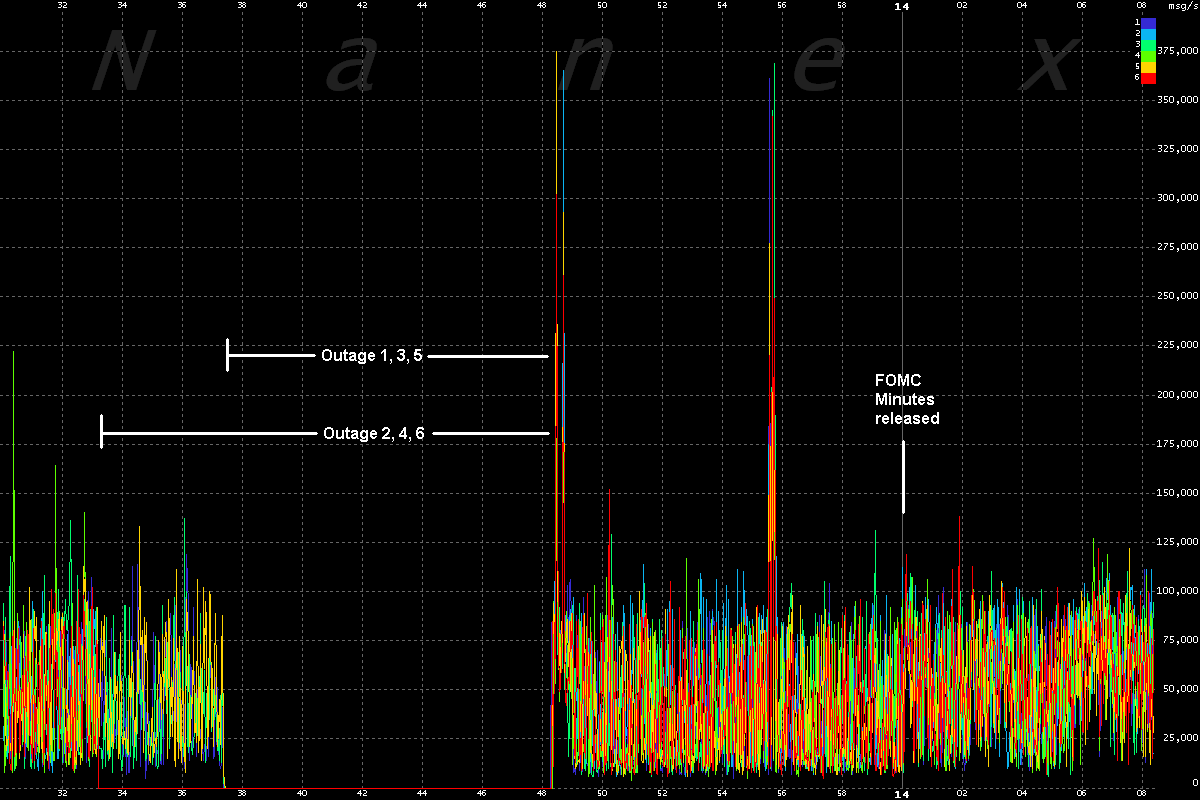Click the 225,000 y-axis value
Screen dimensions: 1200x800
tap(1178, 345)
